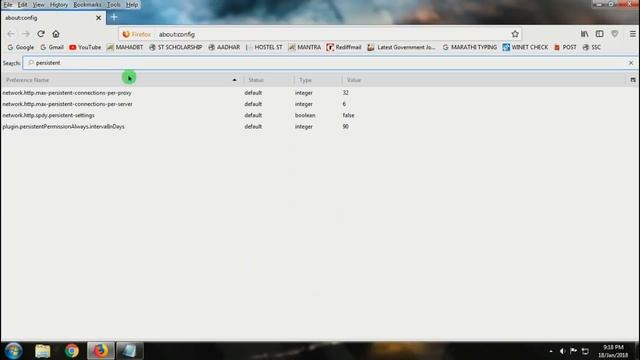Toggle the sidebar view icon
Image resolution: width=640 pixels, height=360 pixels.
[x=599, y=34]
